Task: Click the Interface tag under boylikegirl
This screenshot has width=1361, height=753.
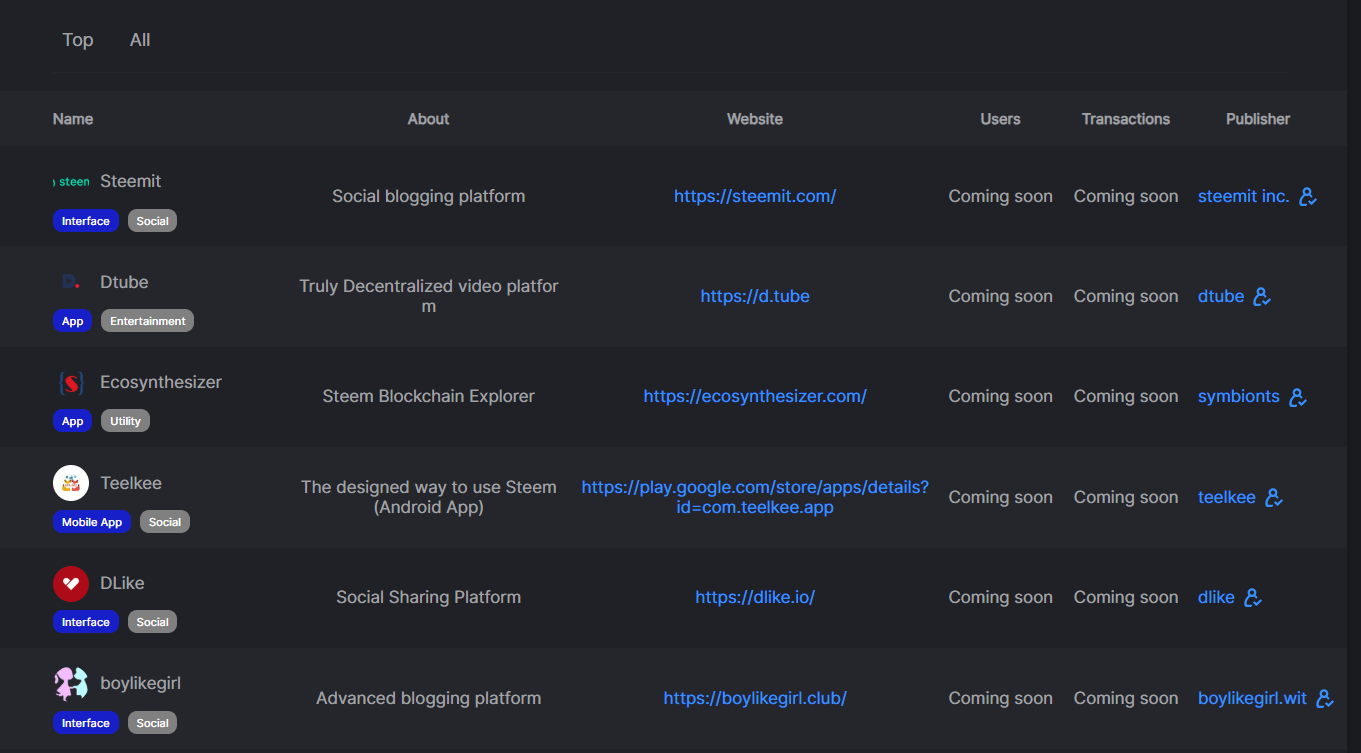Action: click(x=86, y=723)
